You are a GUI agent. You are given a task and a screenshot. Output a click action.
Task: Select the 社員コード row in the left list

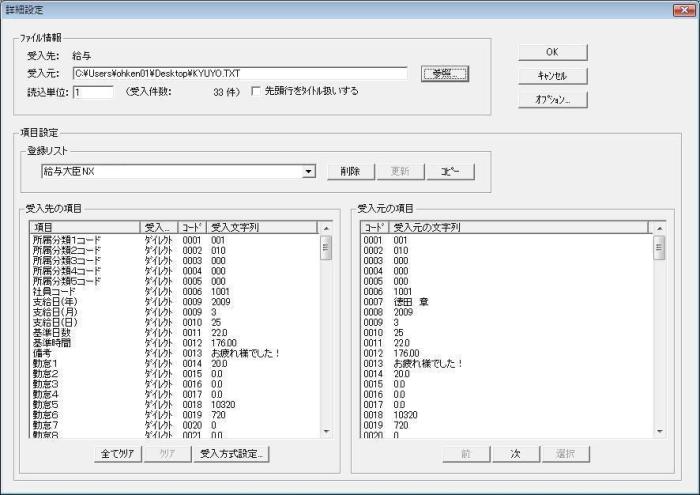[57, 291]
